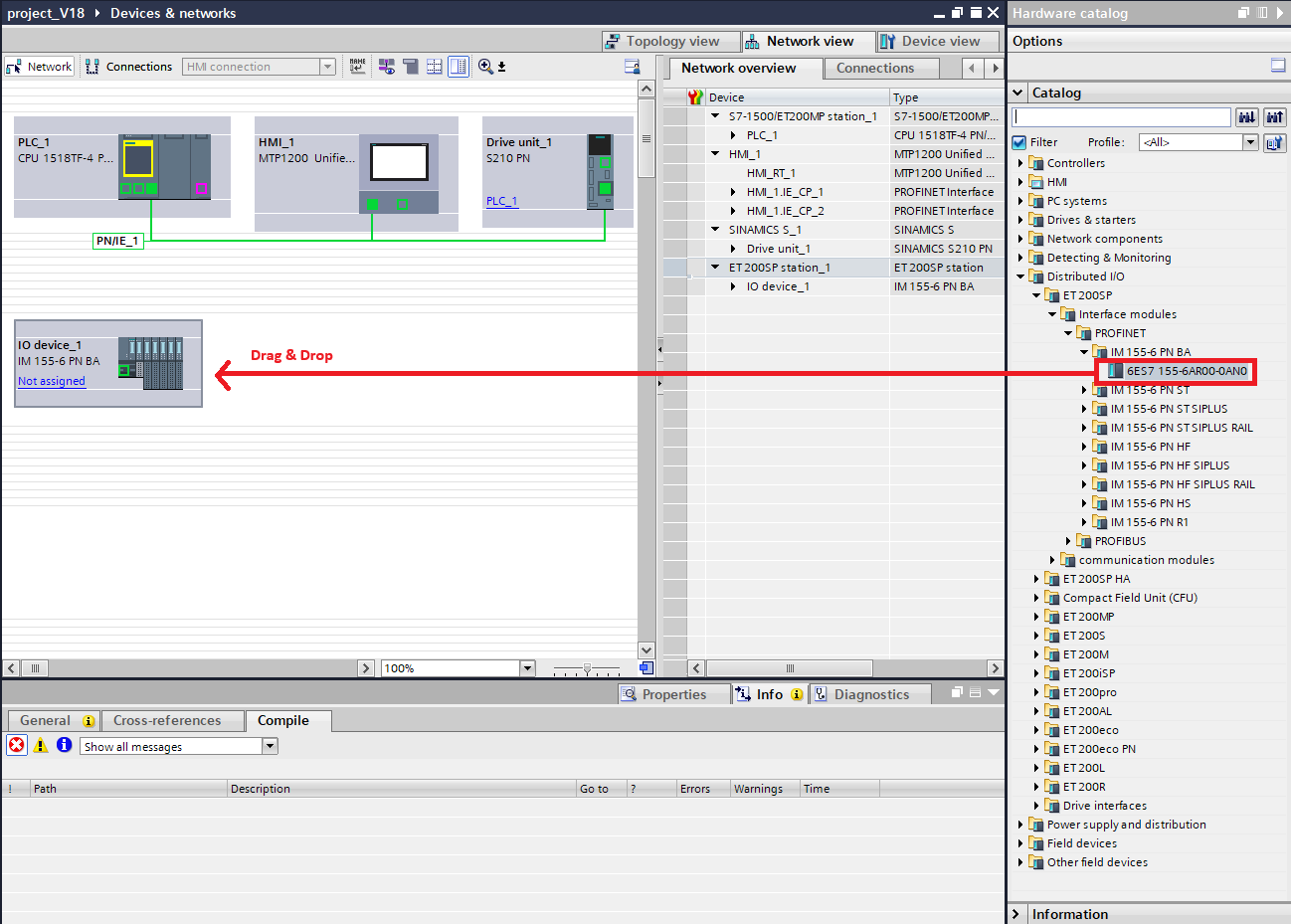The image size is (1291, 924).
Task: Expand the HMI_1.IE_CP_1 row
Action: point(733,192)
